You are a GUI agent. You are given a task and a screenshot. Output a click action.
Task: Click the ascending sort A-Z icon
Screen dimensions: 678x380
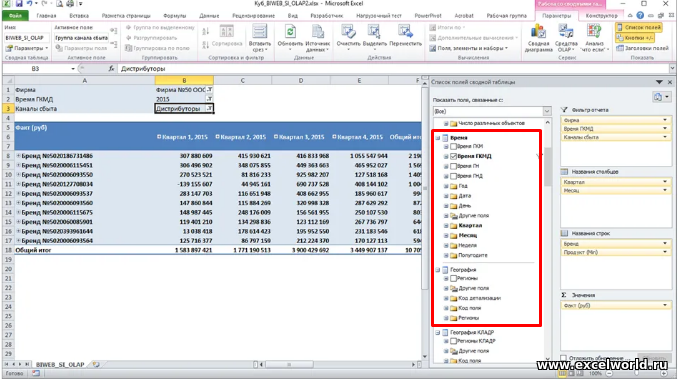tap(206, 32)
